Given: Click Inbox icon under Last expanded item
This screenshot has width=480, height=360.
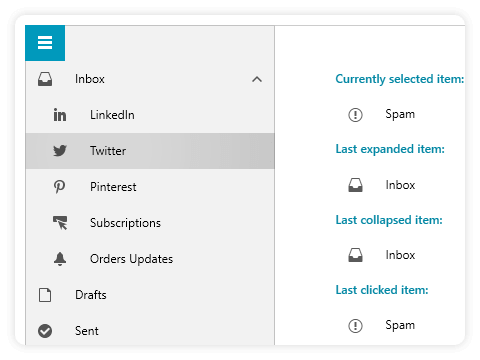Looking at the screenshot, I should click(355, 185).
